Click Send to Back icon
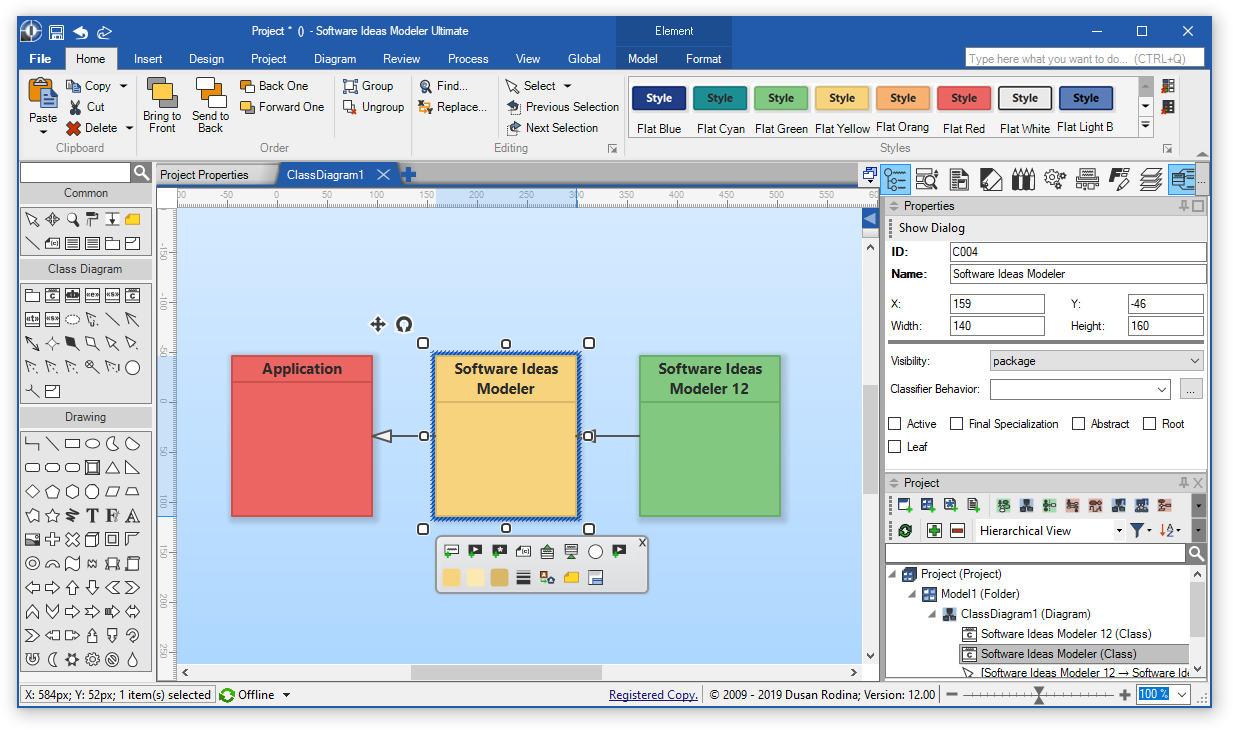 [x=210, y=92]
